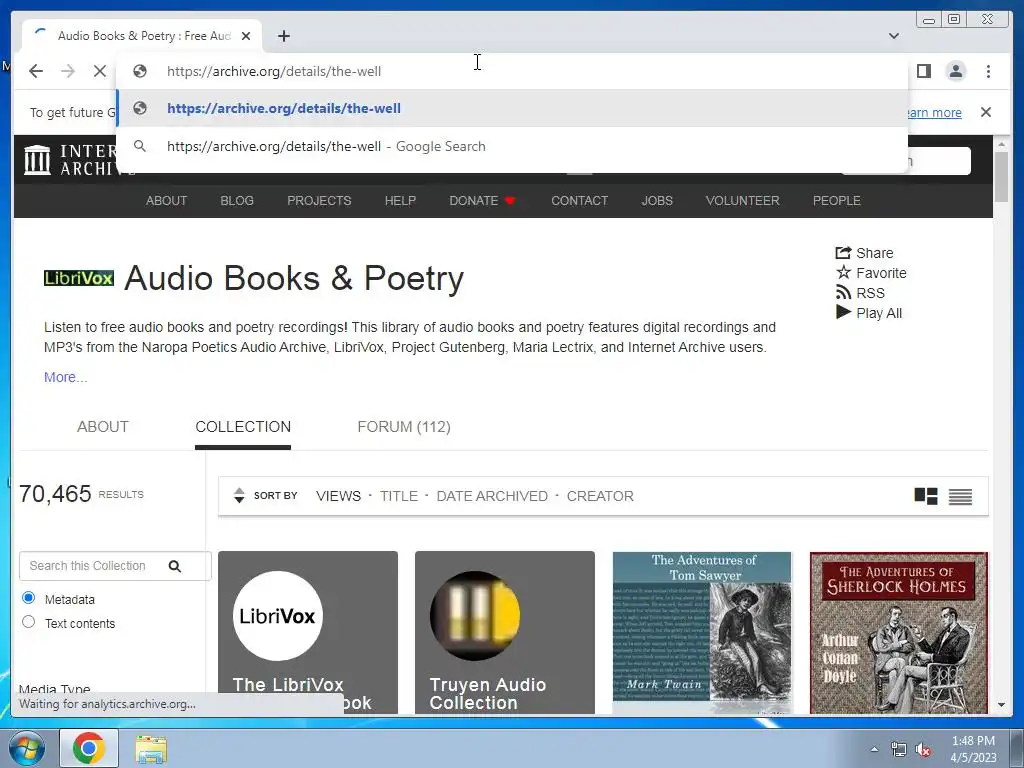
Task: Switch to the ABOUT tab
Action: pyautogui.click(x=103, y=426)
